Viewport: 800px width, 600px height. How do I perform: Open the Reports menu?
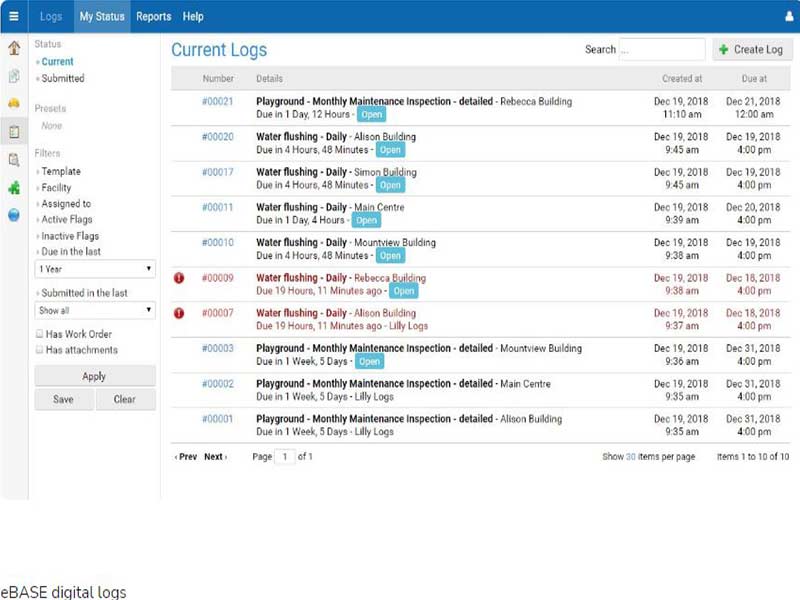point(154,16)
